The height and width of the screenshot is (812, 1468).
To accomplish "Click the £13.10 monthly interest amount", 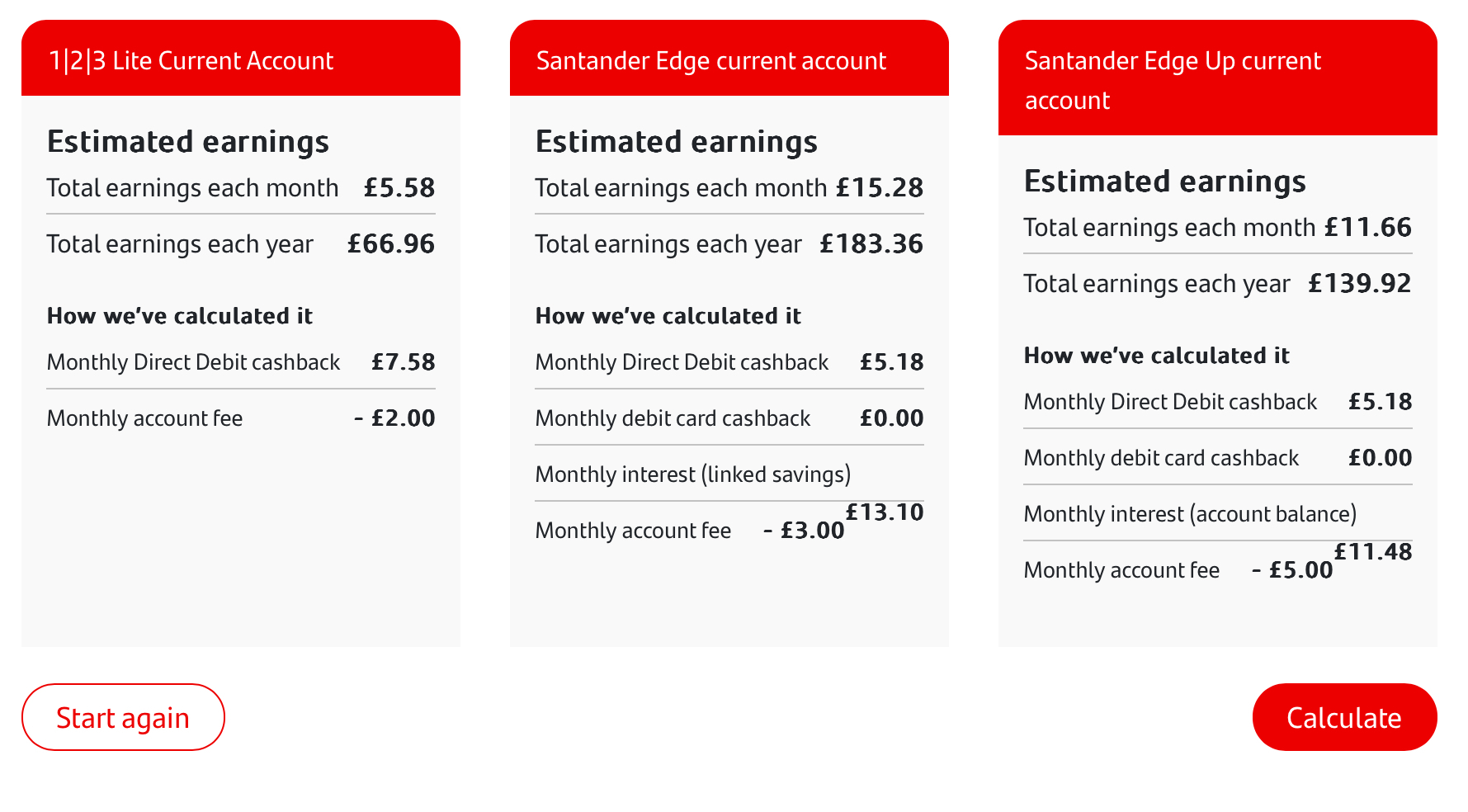I will click(885, 512).
